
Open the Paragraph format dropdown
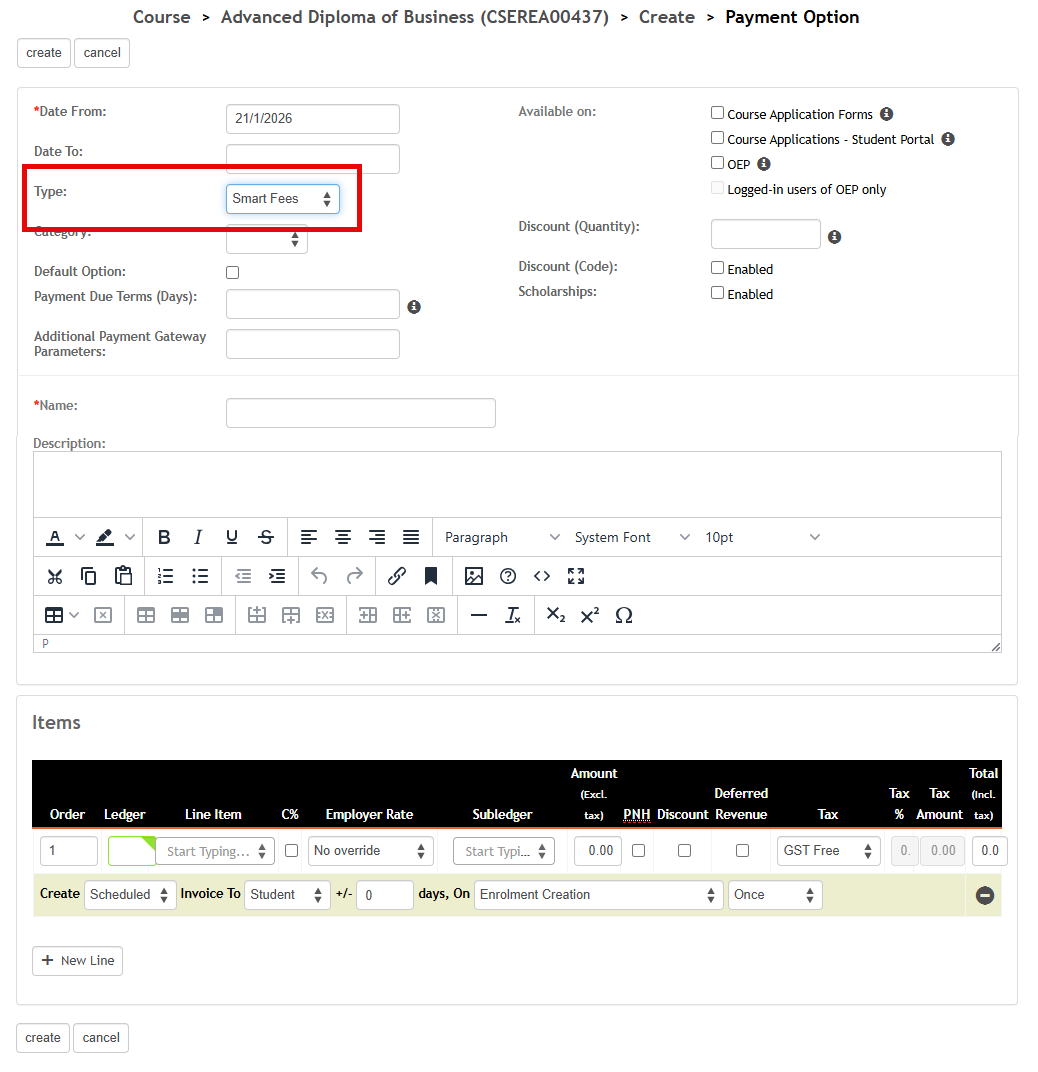tap(502, 537)
